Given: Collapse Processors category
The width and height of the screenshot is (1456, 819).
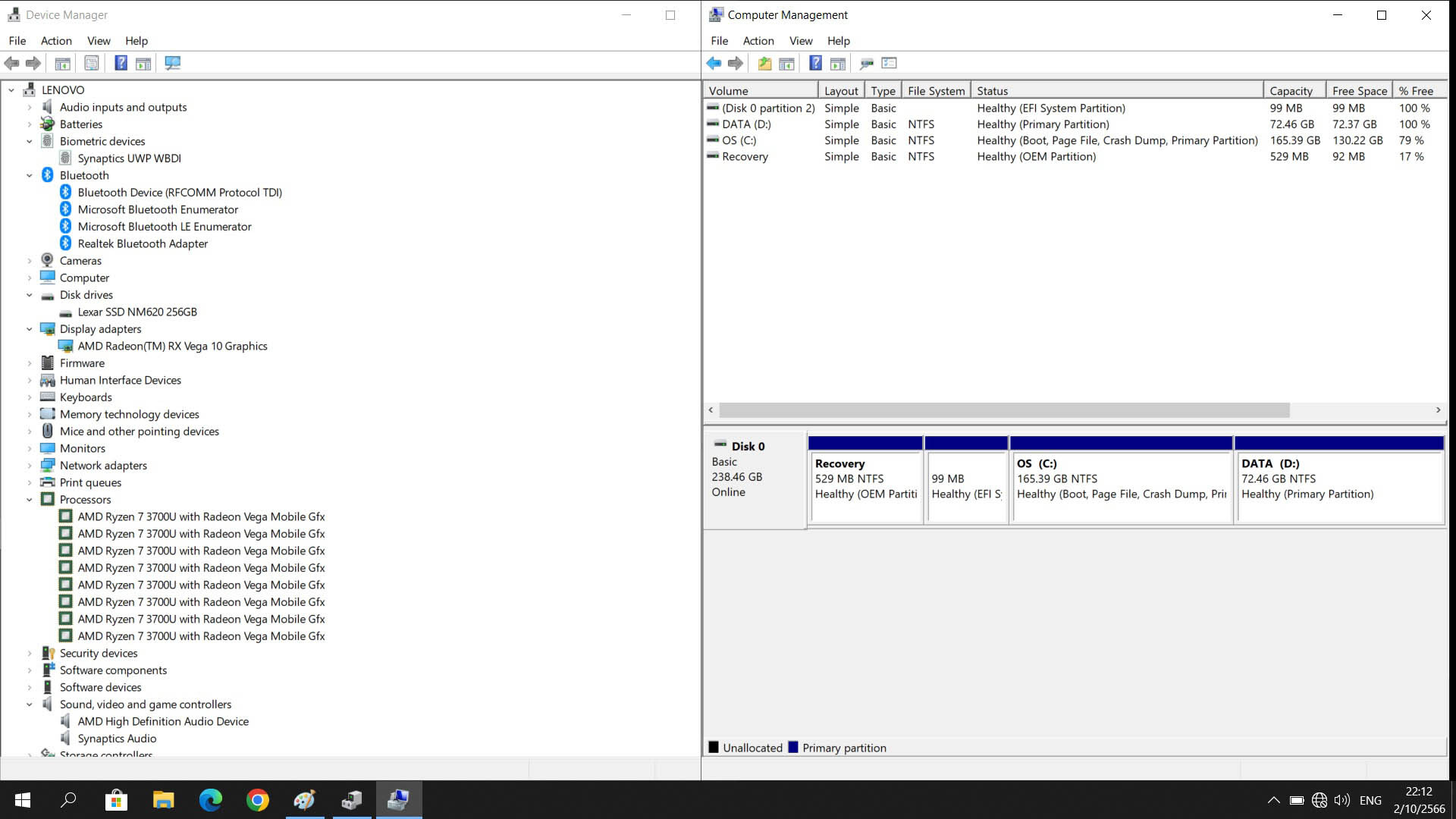Looking at the screenshot, I should pyautogui.click(x=30, y=500).
